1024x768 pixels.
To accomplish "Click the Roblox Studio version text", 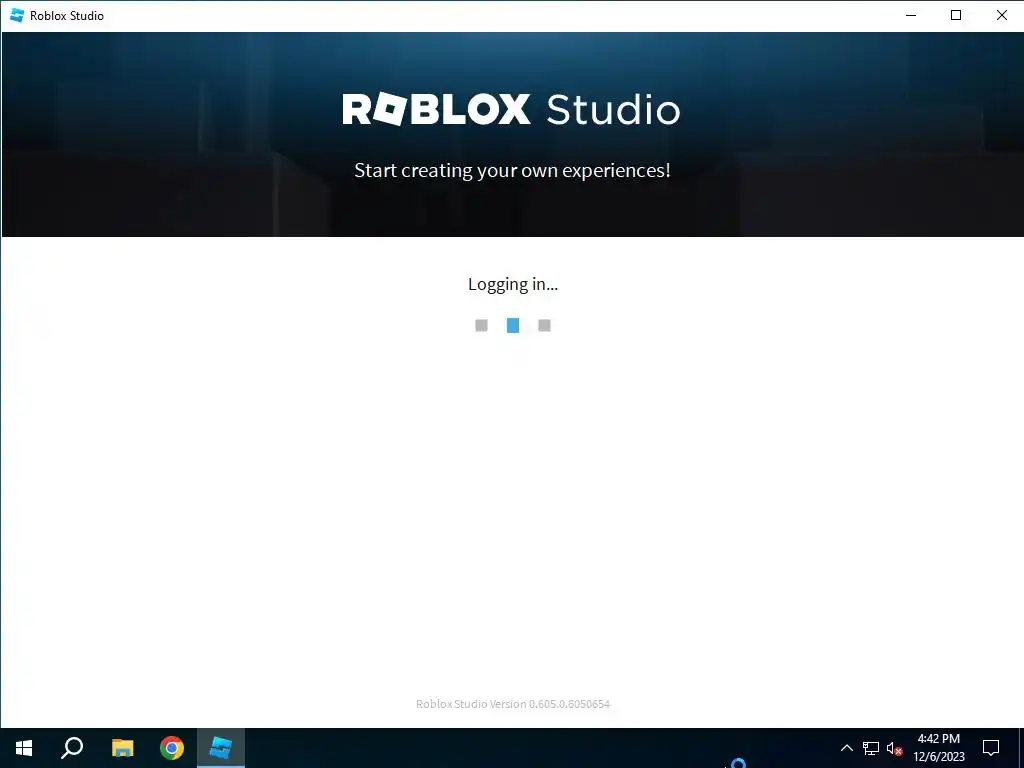I will 513,704.
